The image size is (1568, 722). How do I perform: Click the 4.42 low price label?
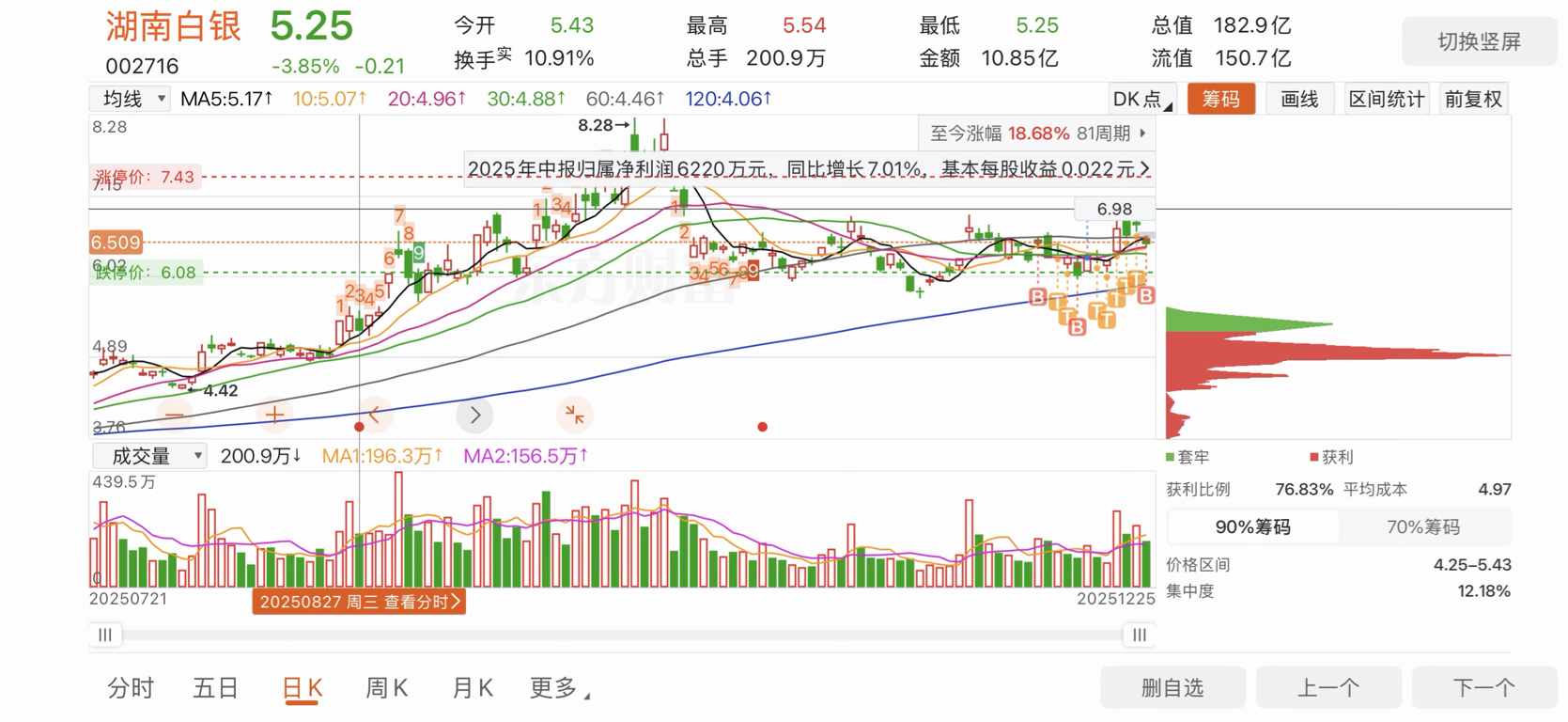click(x=220, y=390)
